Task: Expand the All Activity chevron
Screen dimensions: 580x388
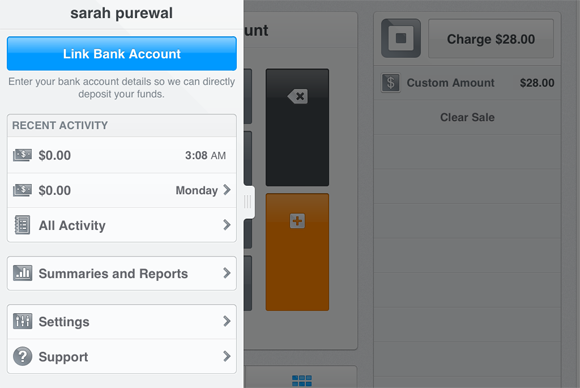Action: tap(227, 225)
